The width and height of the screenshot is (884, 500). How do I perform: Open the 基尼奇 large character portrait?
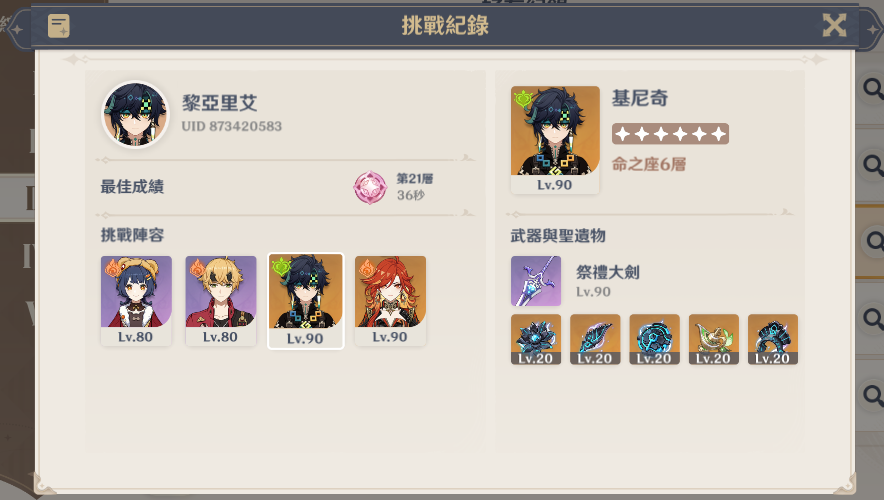[x=555, y=140]
